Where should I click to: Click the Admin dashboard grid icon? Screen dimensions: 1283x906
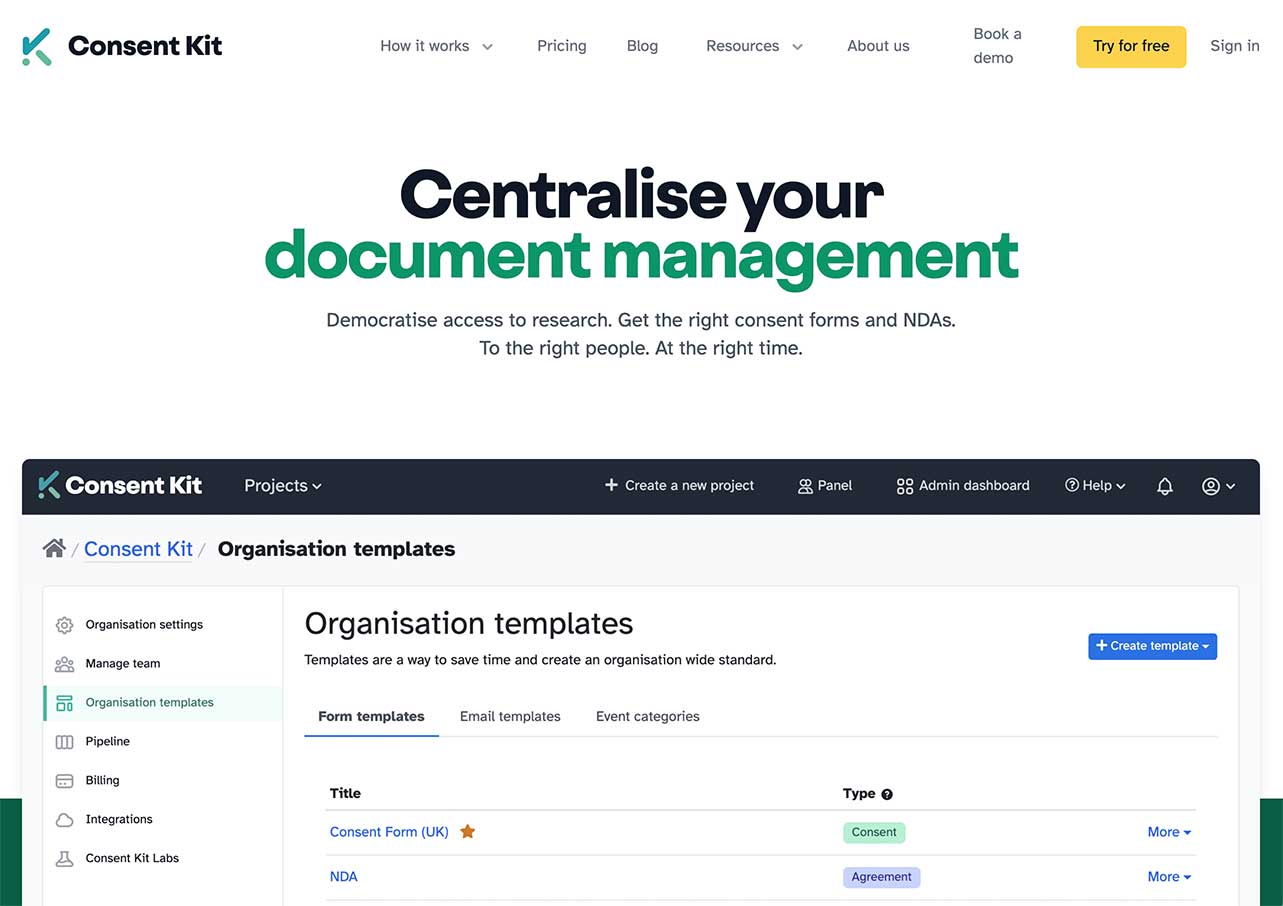(904, 486)
